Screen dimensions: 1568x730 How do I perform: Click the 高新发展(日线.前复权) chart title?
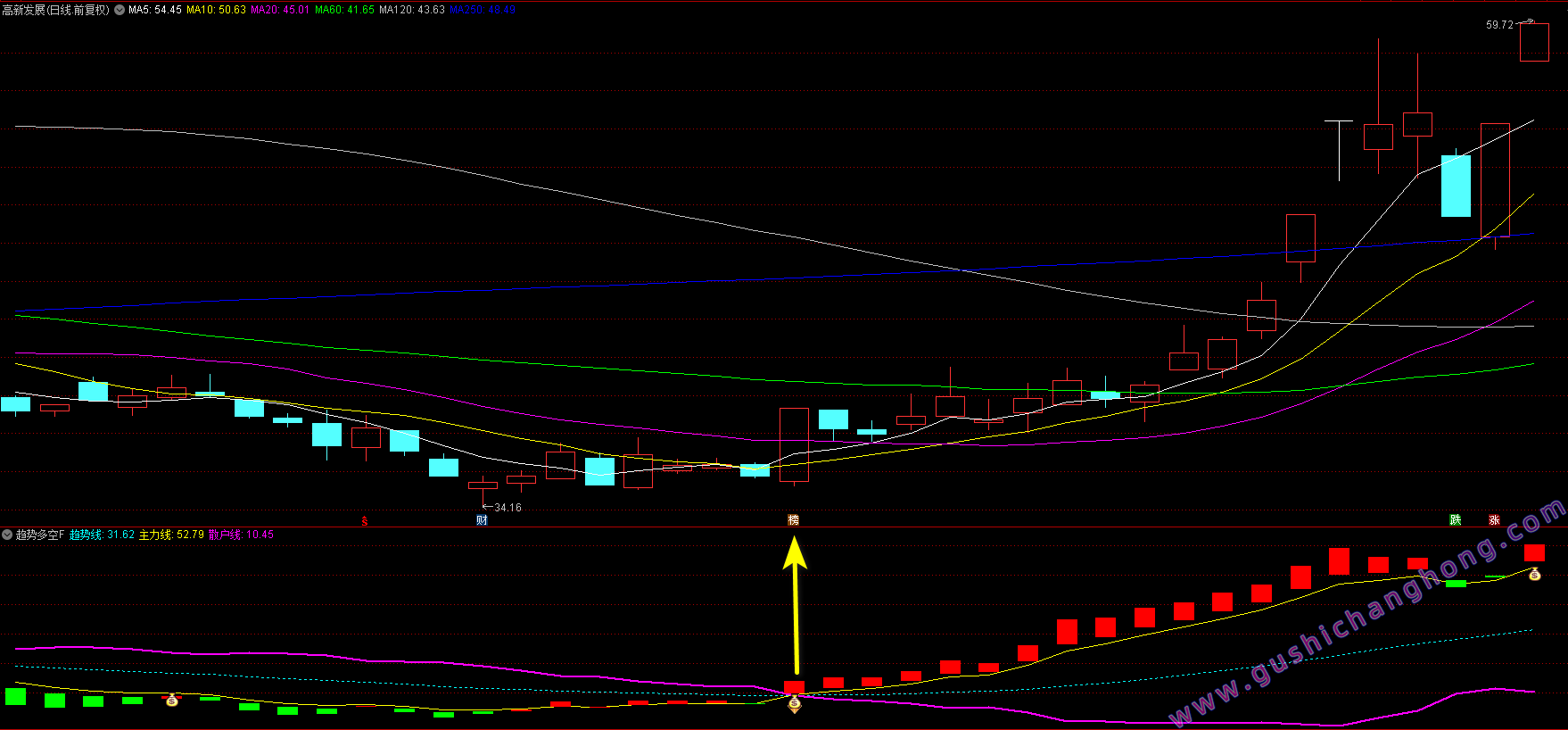(55, 10)
